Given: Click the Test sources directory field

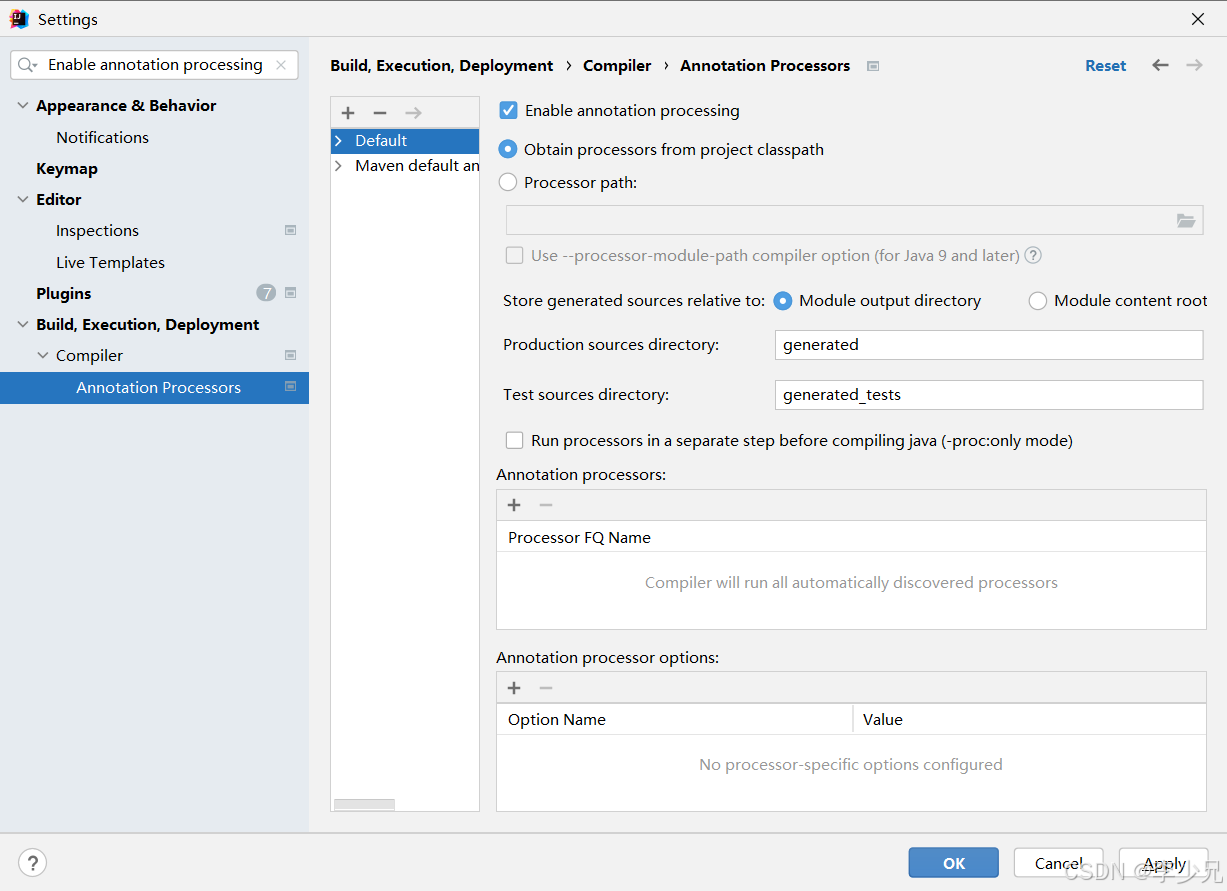Looking at the screenshot, I should pos(989,395).
